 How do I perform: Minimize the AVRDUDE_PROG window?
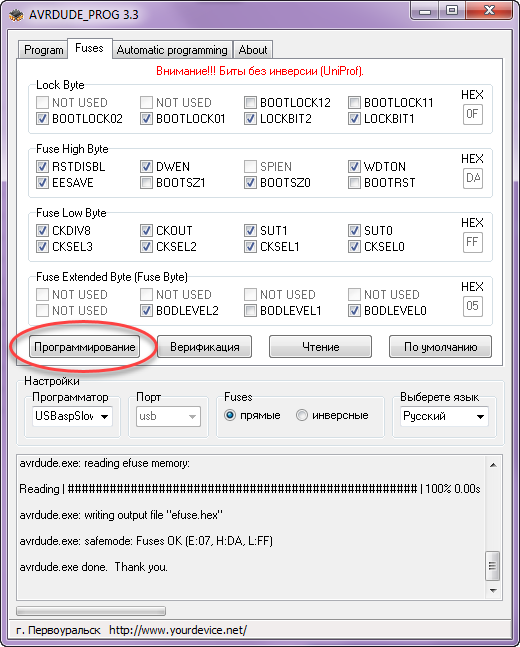425,10
